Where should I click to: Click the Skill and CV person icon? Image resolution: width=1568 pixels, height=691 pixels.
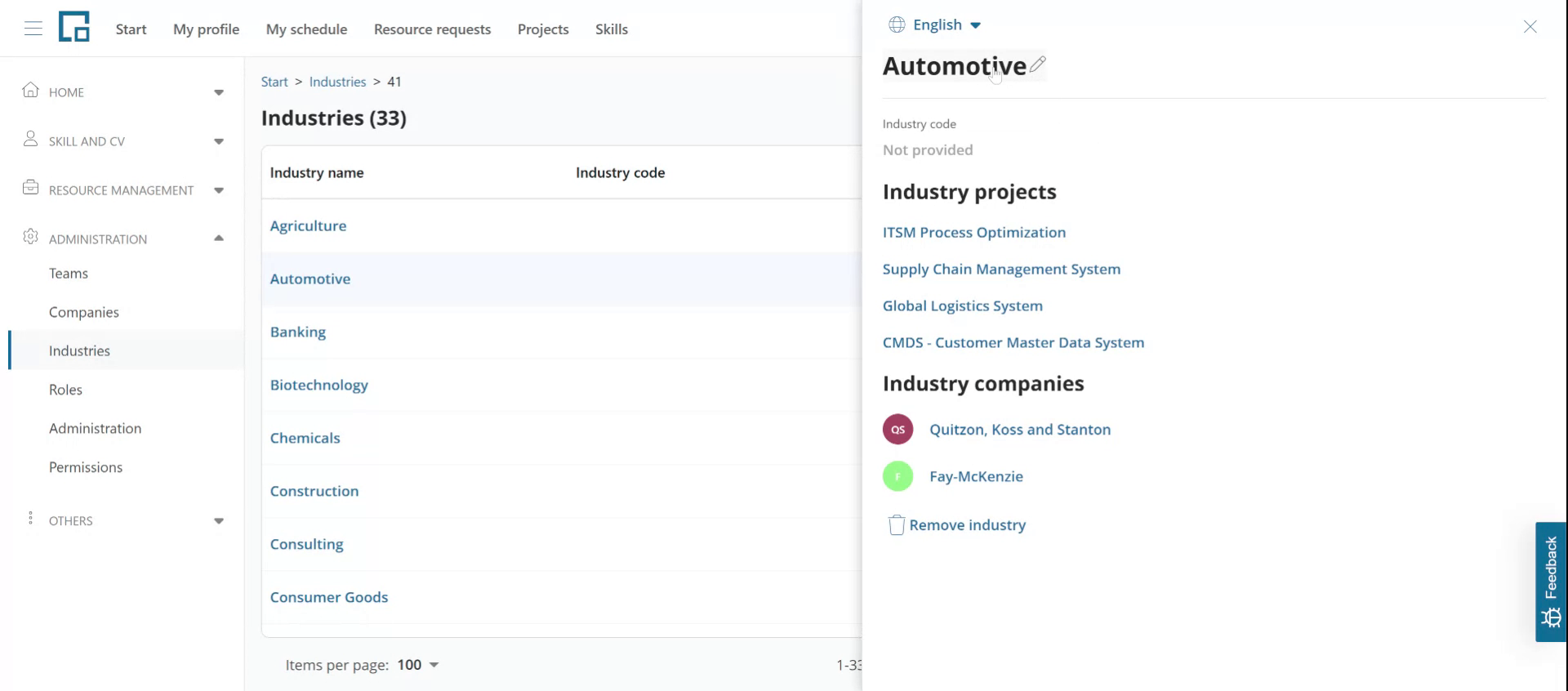(30, 139)
